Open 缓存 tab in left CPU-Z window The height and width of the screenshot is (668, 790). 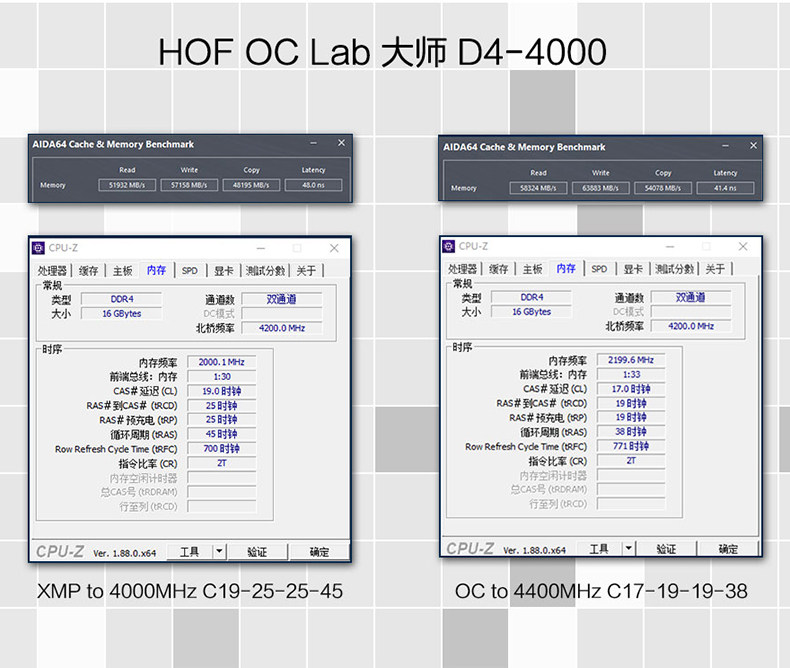tap(89, 271)
